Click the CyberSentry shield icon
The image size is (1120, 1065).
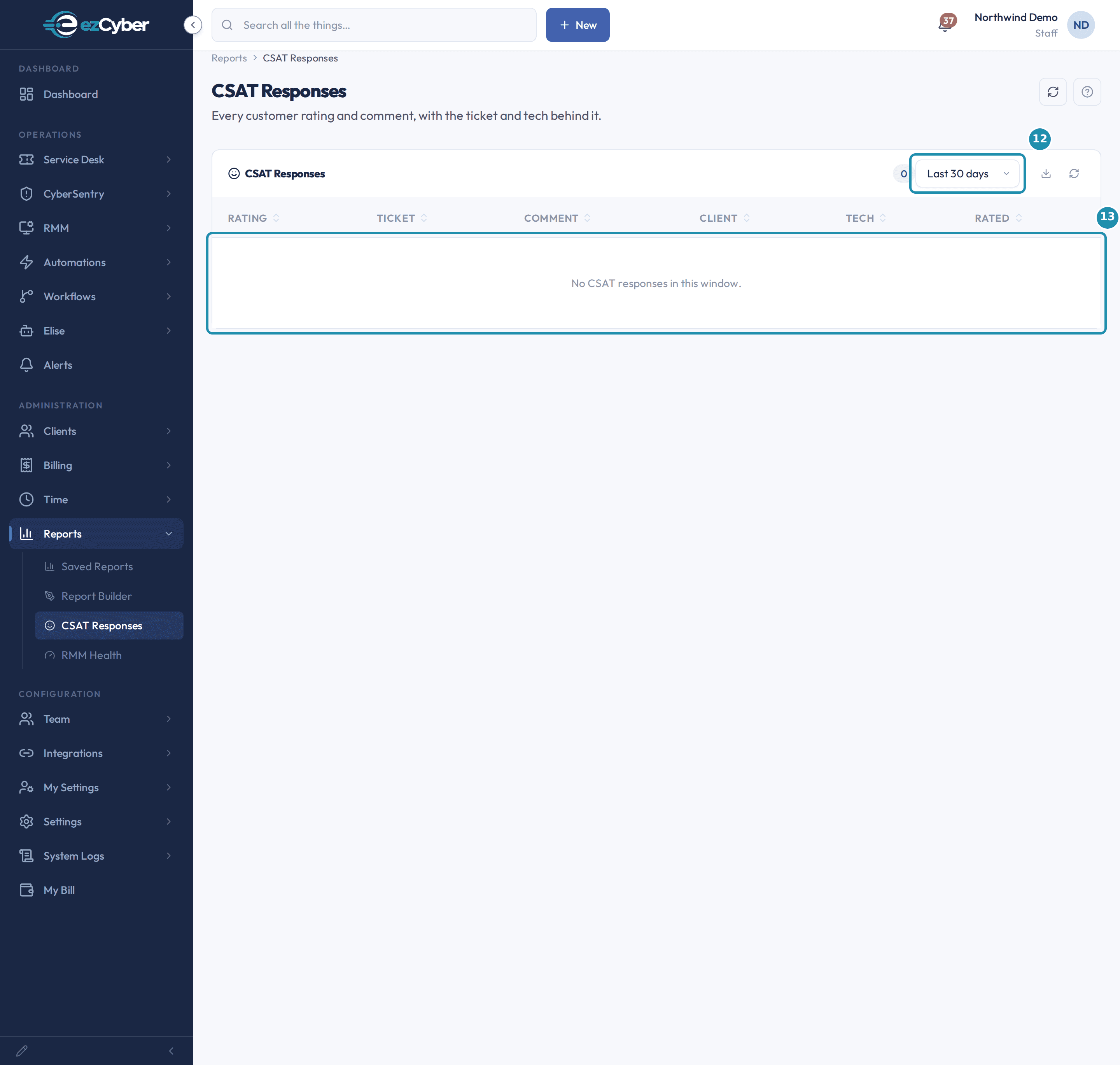click(26, 194)
